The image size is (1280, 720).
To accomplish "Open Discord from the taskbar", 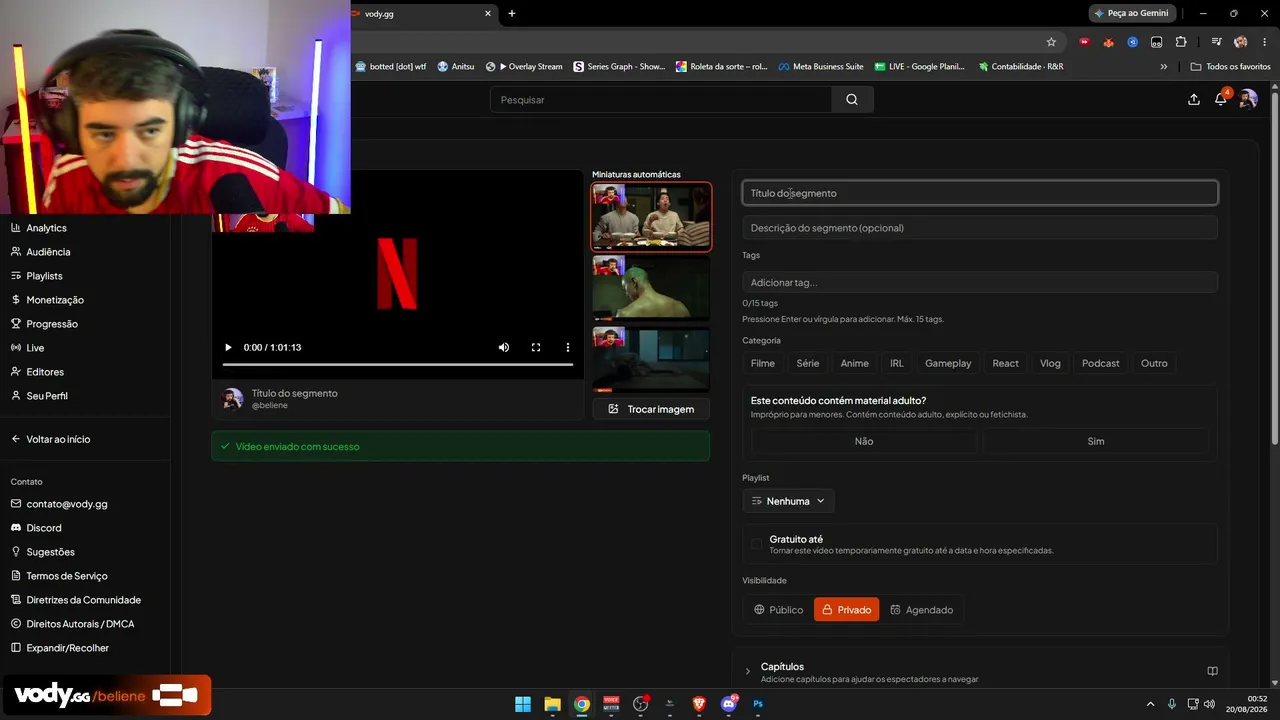I will [x=729, y=704].
